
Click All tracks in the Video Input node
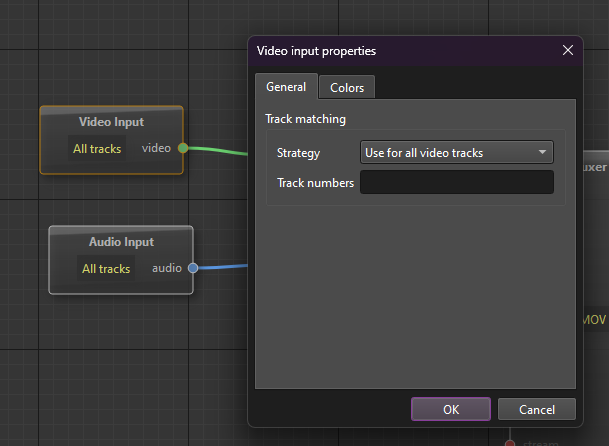(x=97, y=149)
